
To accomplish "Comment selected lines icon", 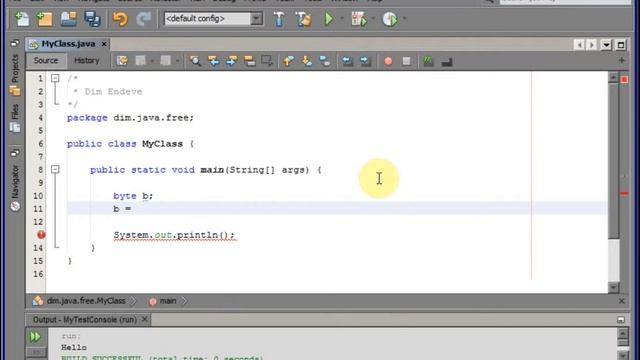I will (428, 61).
